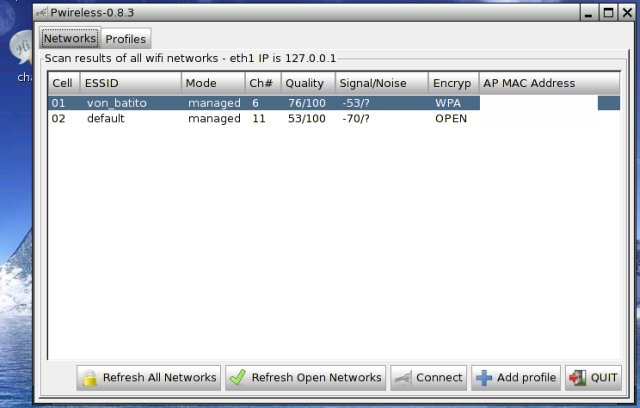Screen dimensions: 640x408
Task: Maximize the Pwireless window
Action: click(x=608, y=13)
